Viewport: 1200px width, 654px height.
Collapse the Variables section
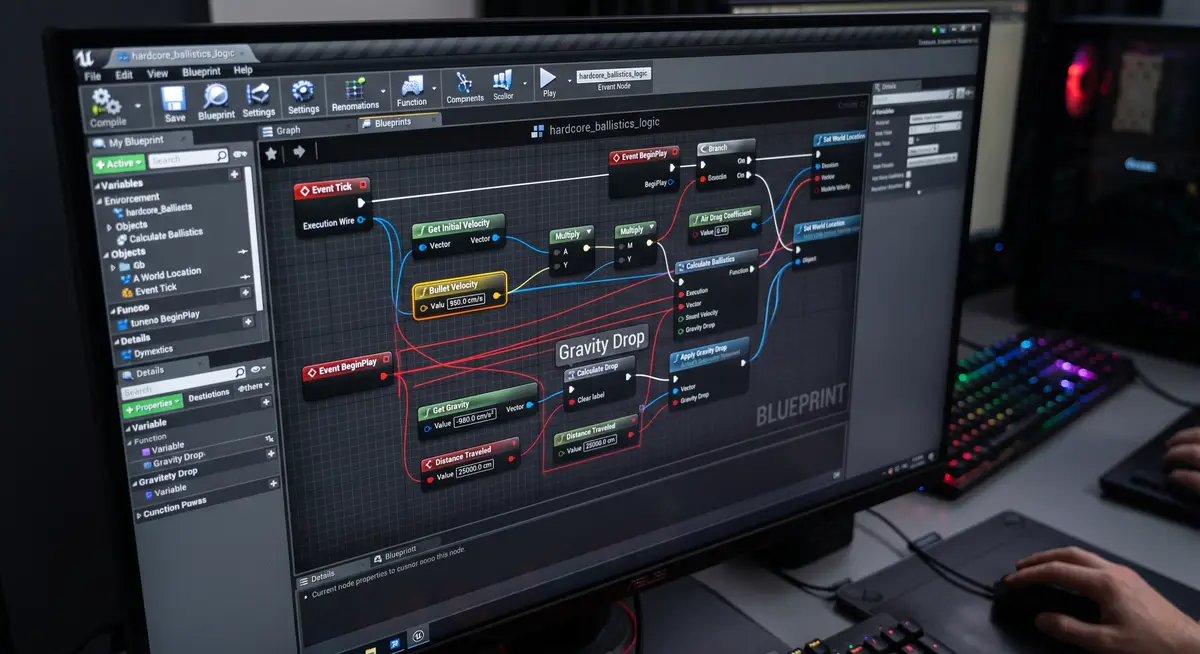coord(97,186)
